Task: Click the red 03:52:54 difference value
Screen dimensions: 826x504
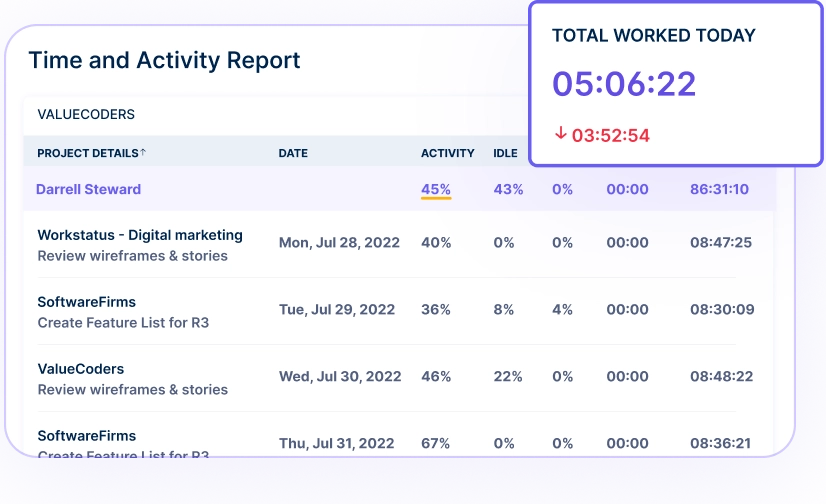Action: pos(611,135)
